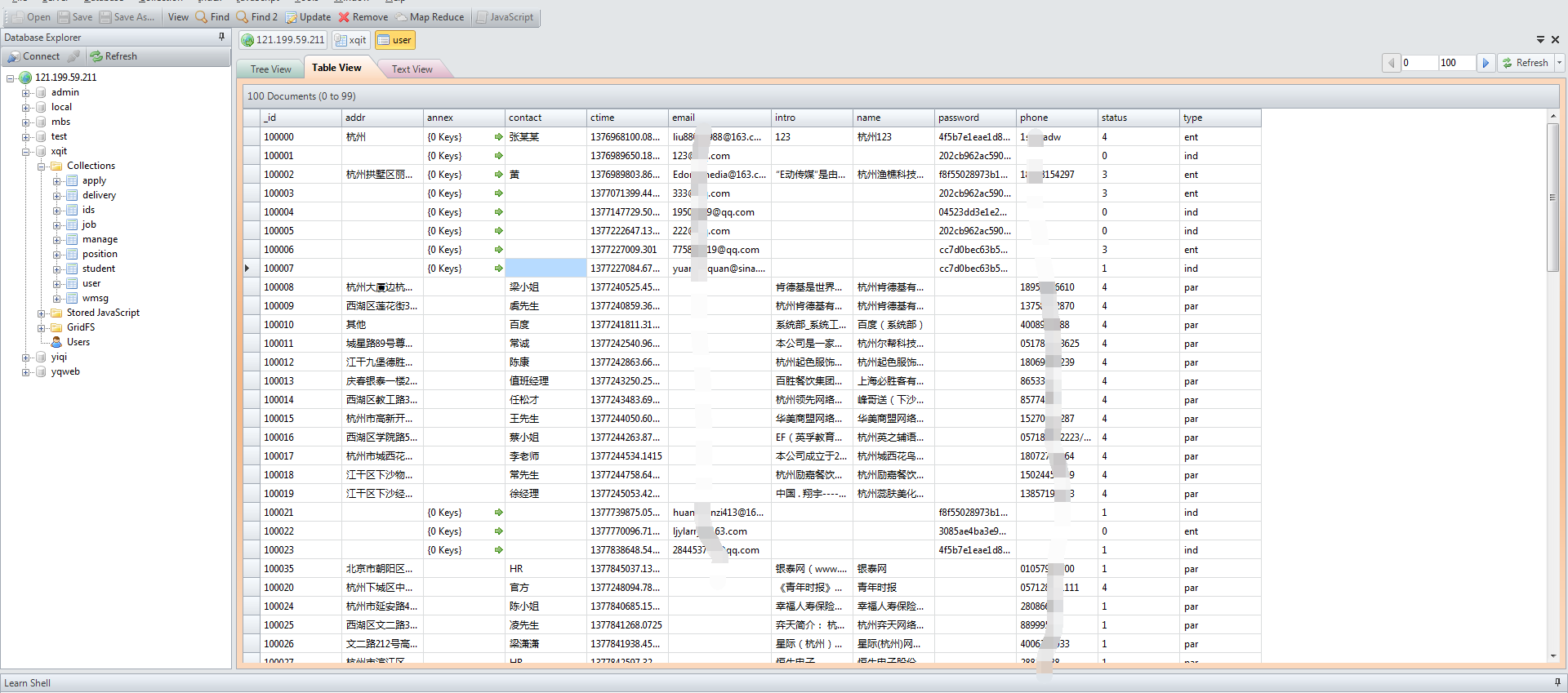Screen dimensions: 1568x693
Task: Go to previous page of documents
Action: pyautogui.click(x=1392, y=63)
